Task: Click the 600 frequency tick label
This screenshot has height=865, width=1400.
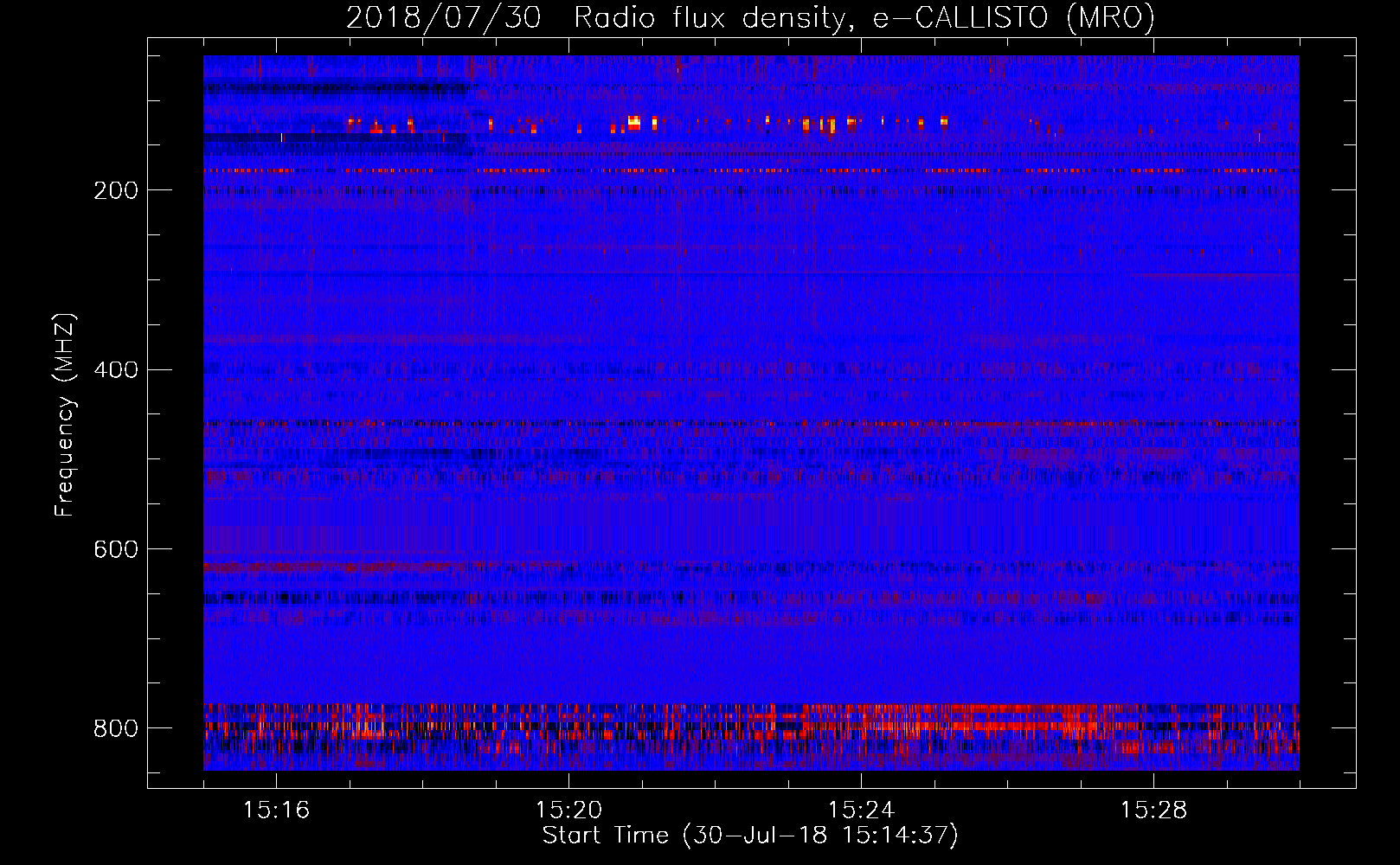Action: pyautogui.click(x=116, y=549)
